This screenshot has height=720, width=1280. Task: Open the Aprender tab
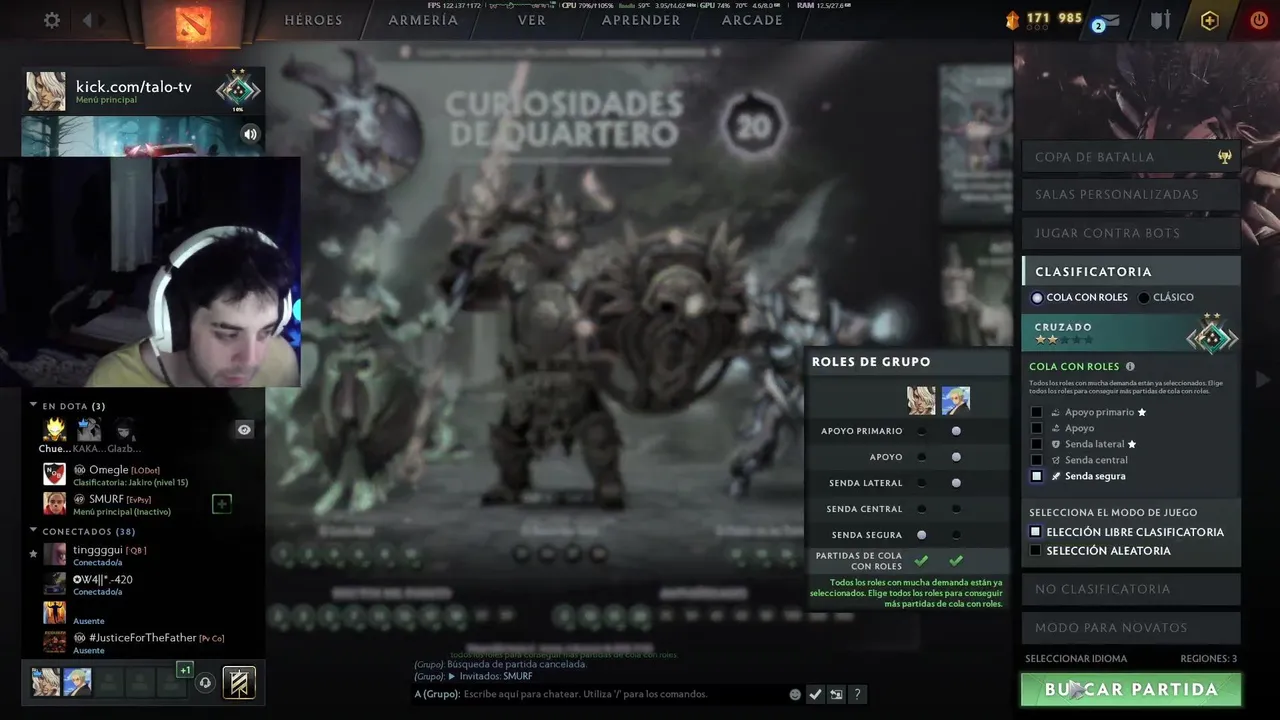(641, 20)
